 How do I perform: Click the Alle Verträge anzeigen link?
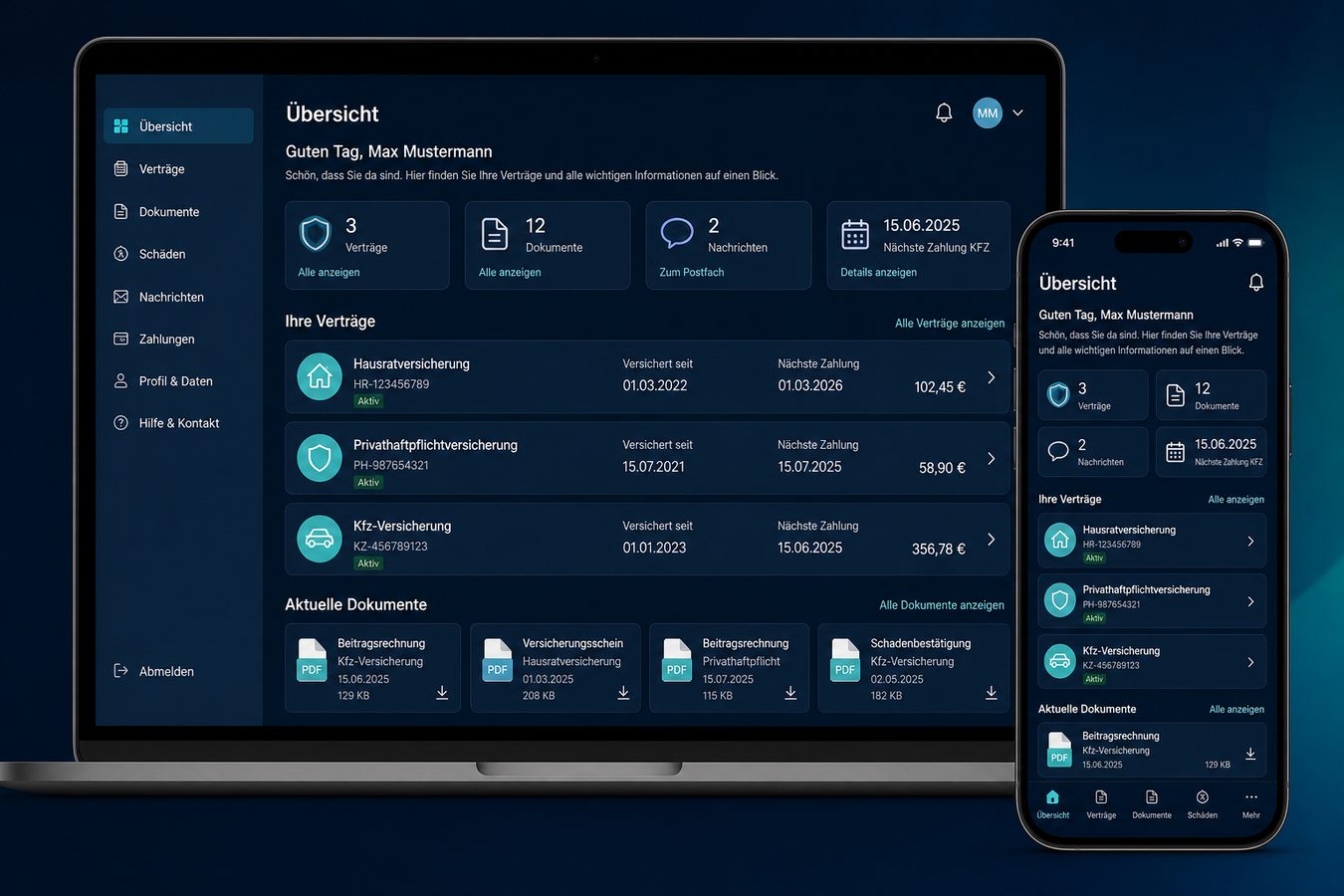click(x=950, y=324)
